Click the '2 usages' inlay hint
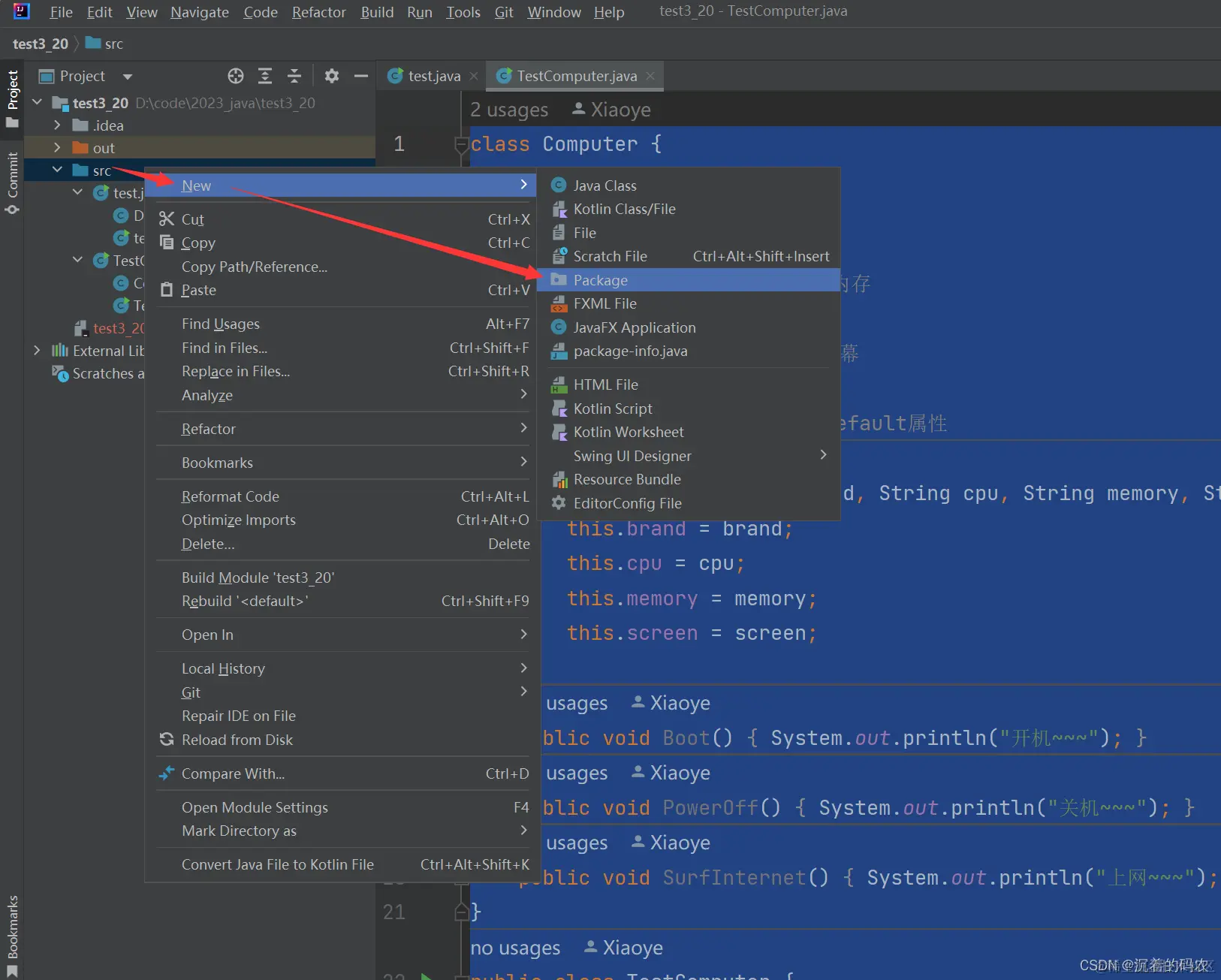The width and height of the screenshot is (1221, 980). click(509, 110)
